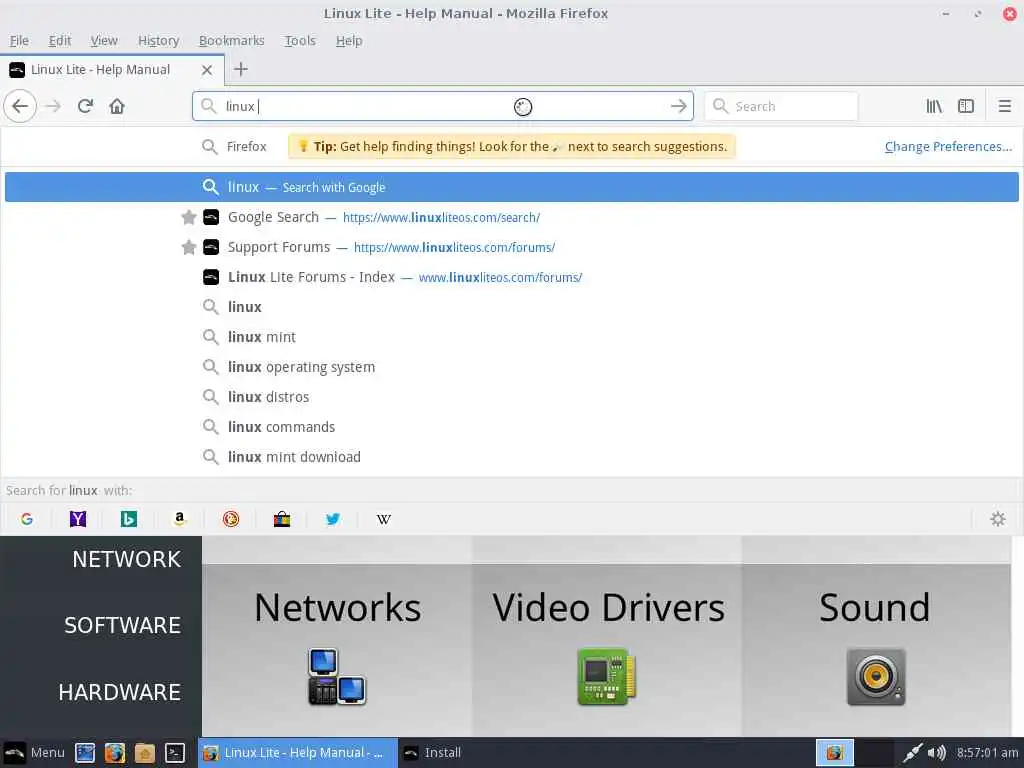
Task: Open the SOFTWARE sidebar section
Action: (122, 625)
